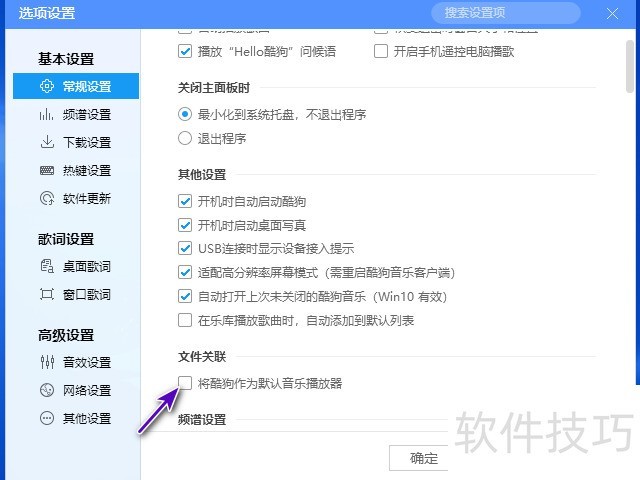Toggle USB连接时显示设备接入提示 checkbox
Viewport: 640px width, 480px height.
185,249
